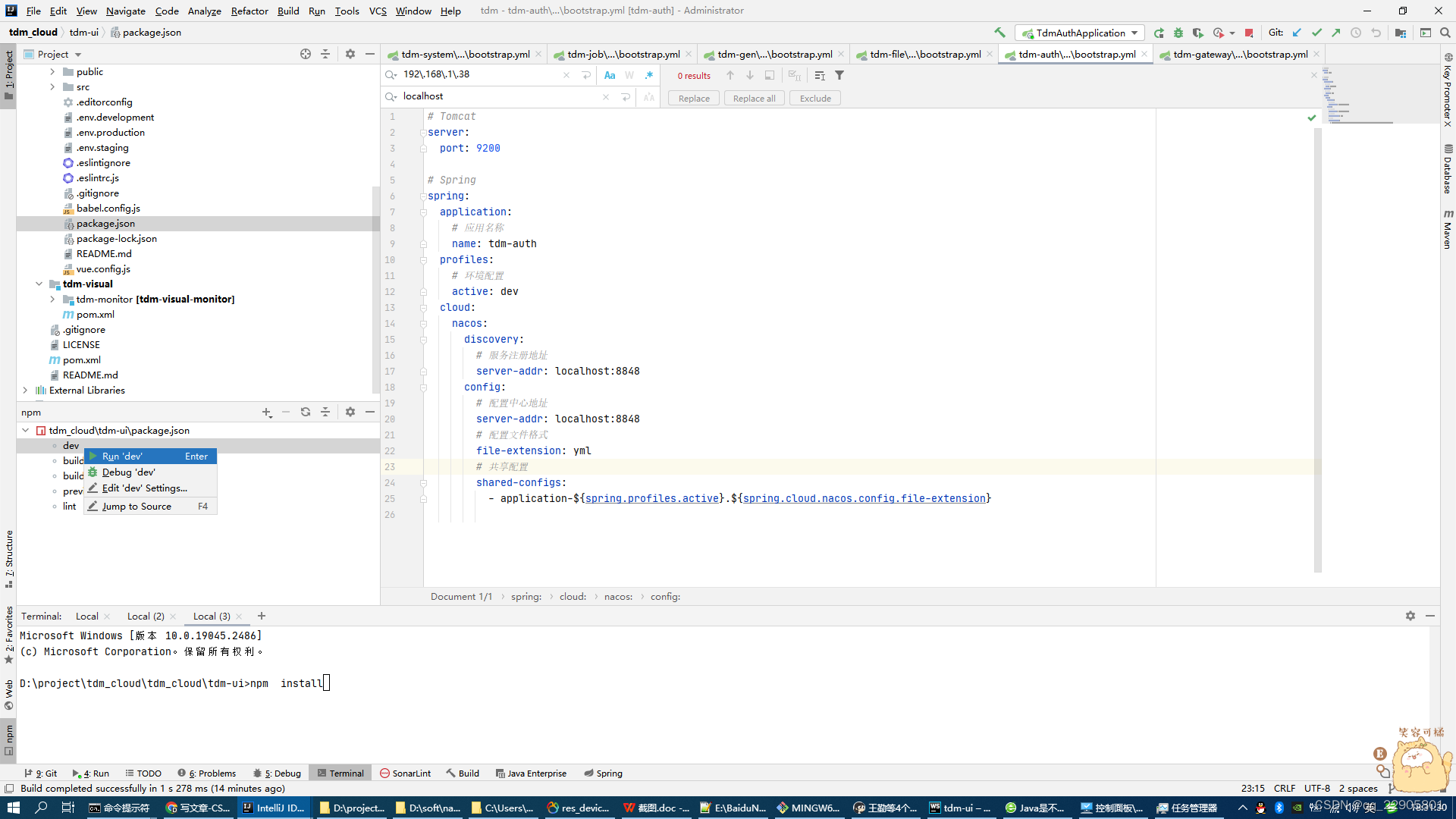Switch to the tdm-gateway bootstrap.yml tab

[1240, 54]
